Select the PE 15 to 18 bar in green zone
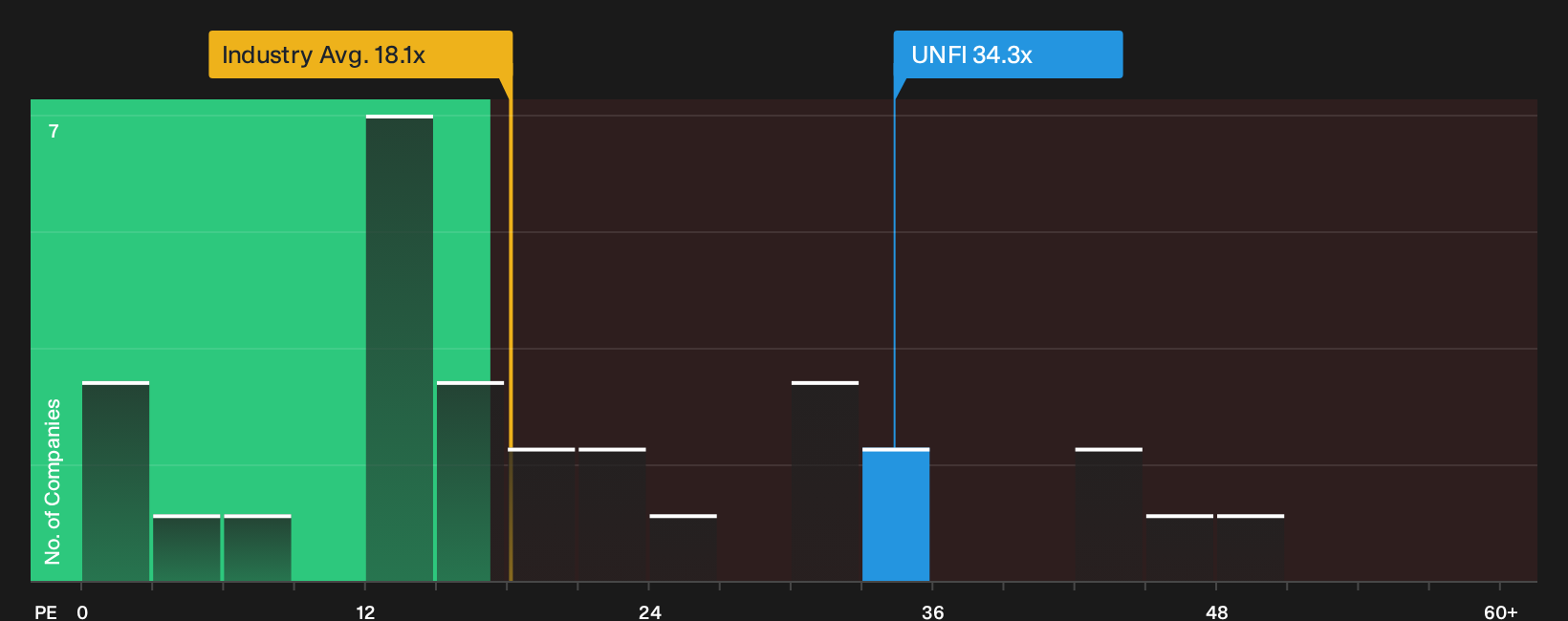 [x=470, y=482]
